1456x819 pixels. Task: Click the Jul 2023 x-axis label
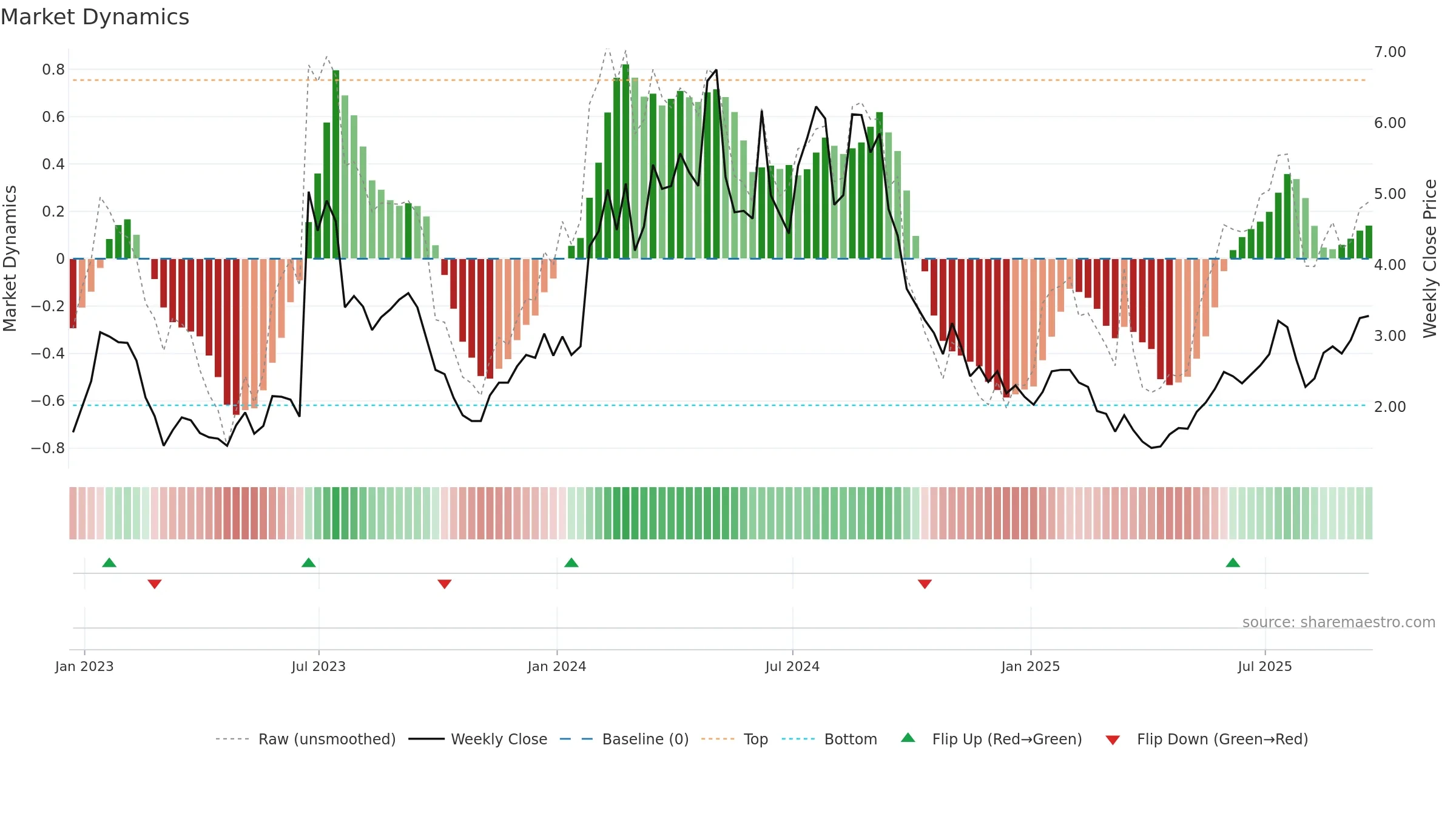tap(318, 666)
